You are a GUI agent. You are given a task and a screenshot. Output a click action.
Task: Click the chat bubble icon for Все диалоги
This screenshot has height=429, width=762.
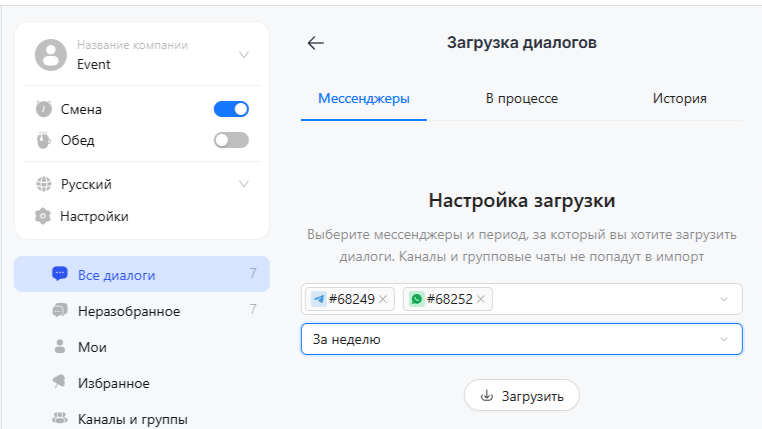[59, 274]
